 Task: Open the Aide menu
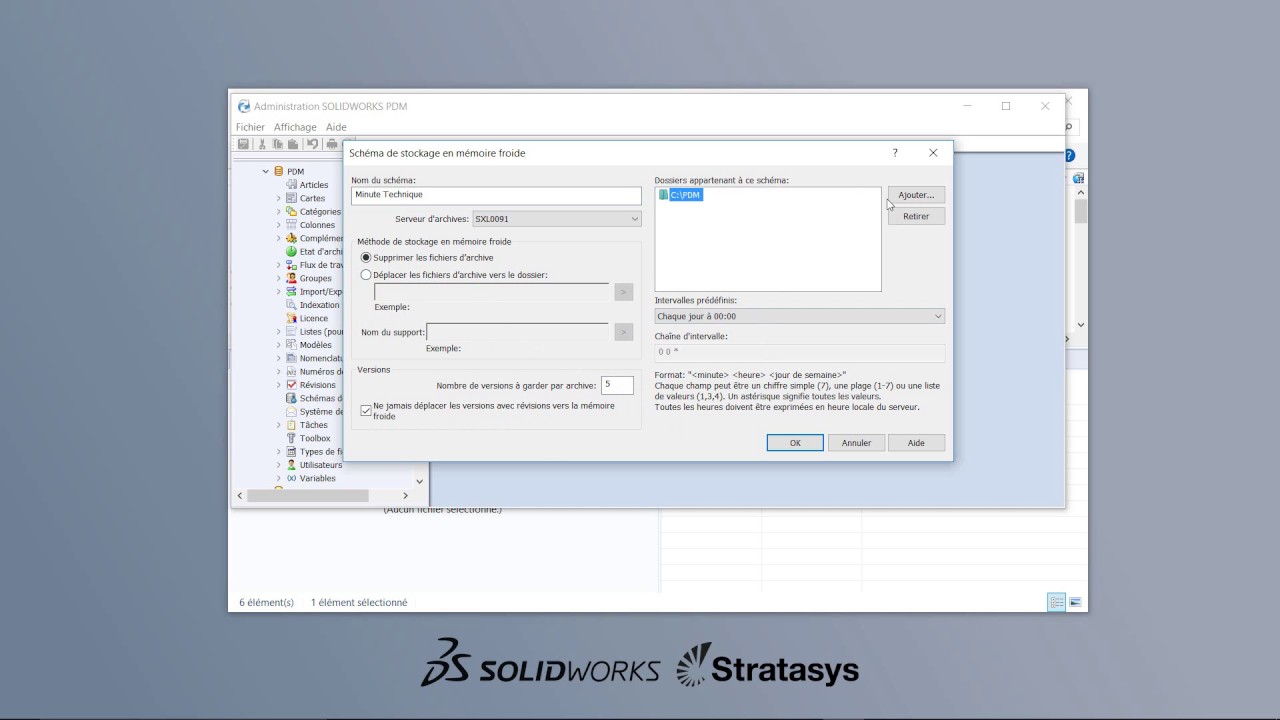[336, 127]
